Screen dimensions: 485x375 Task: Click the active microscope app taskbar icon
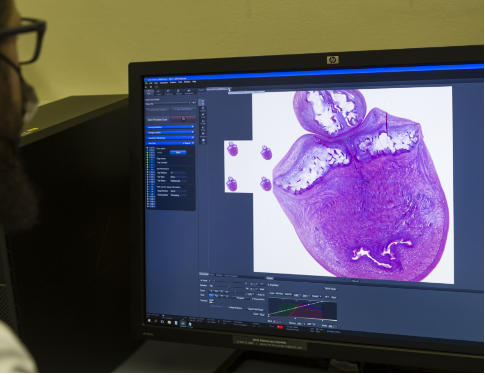(183, 323)
